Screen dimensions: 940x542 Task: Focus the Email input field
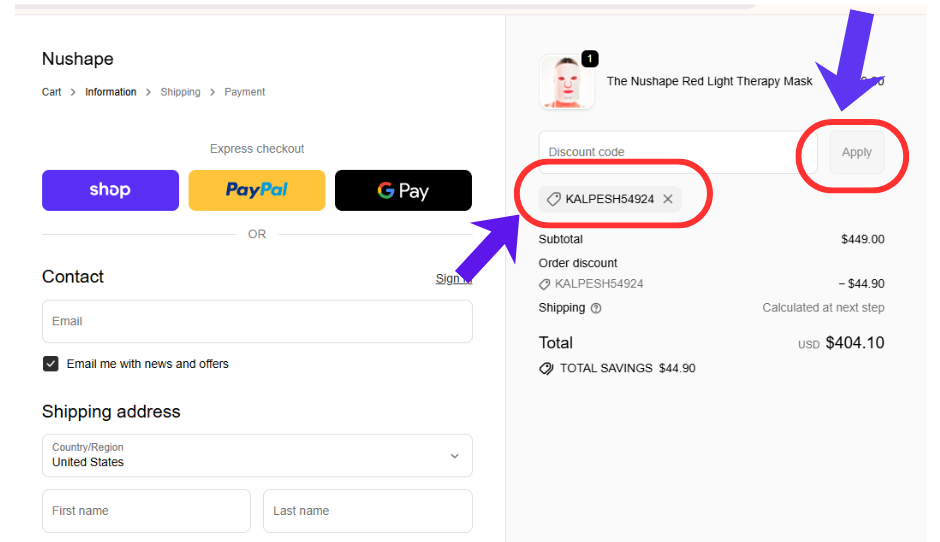[257, 322]
